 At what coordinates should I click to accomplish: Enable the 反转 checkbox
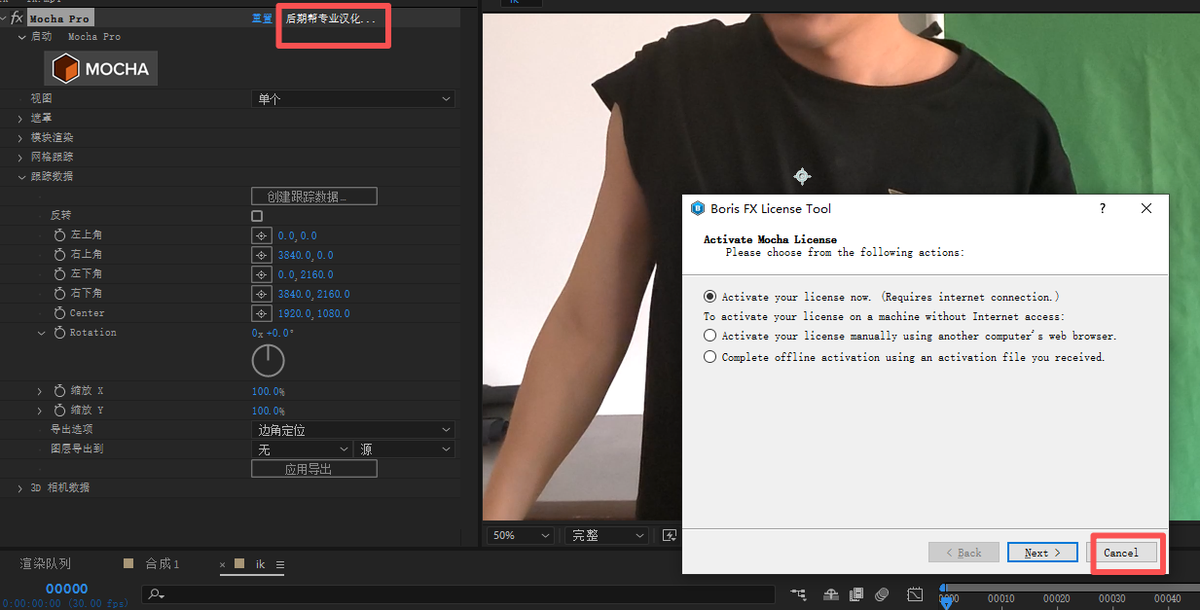257,216
